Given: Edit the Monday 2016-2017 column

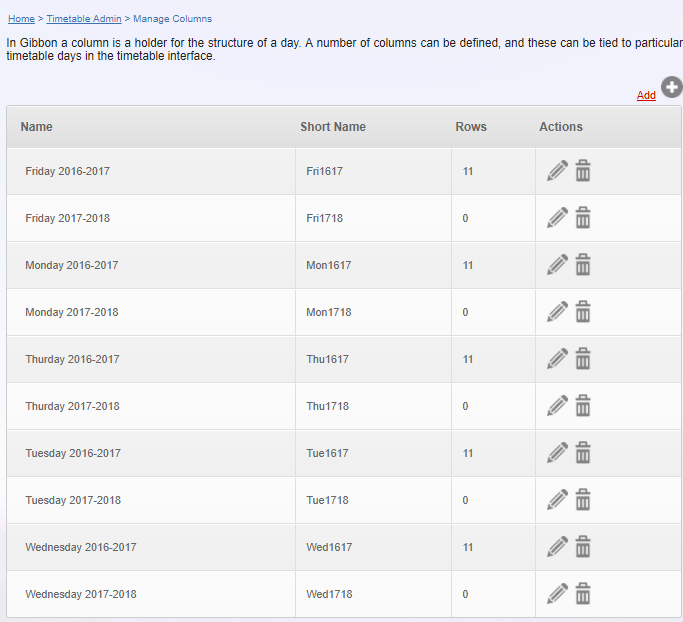Looking at the screenshot, I should 557,264.
